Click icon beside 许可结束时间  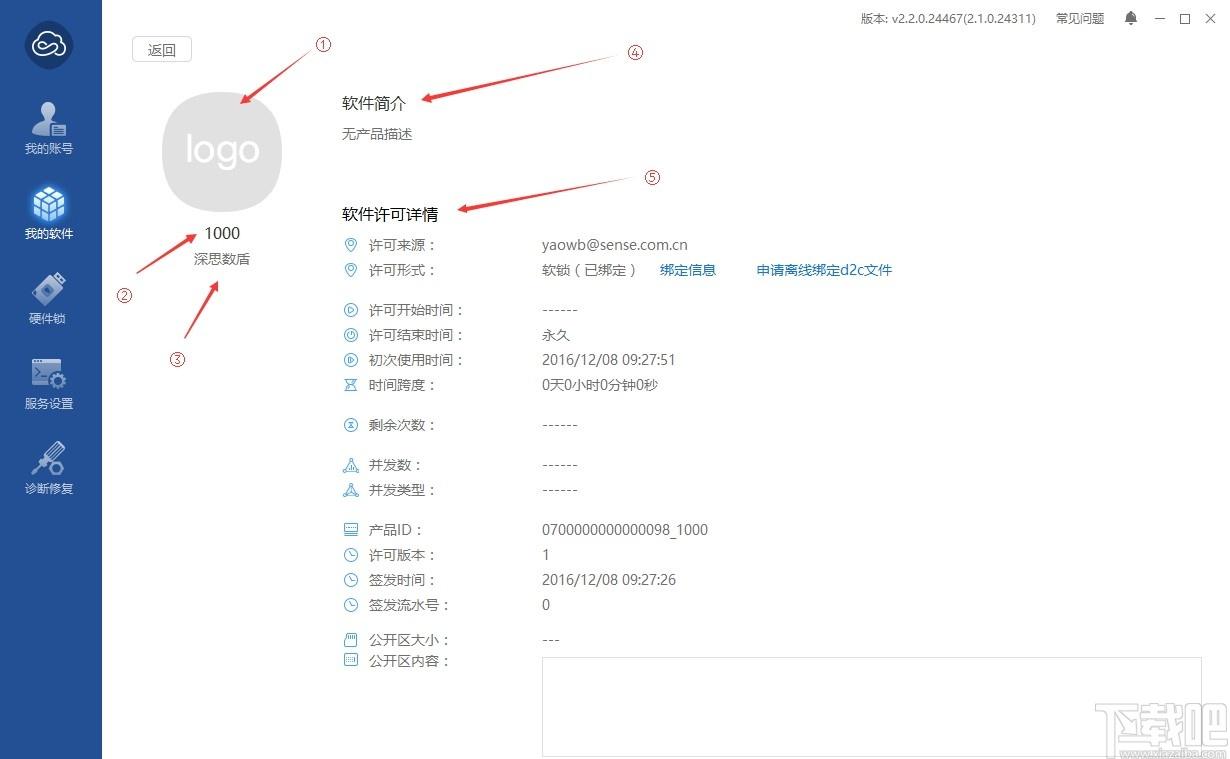coord(351,335)
